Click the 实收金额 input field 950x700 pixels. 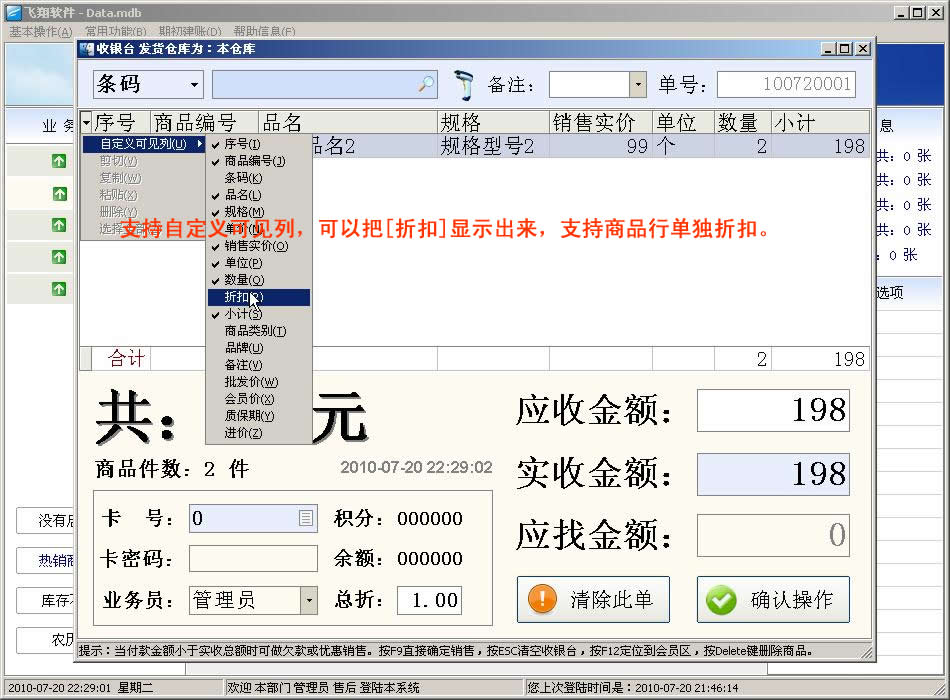(x=772, y=474)
